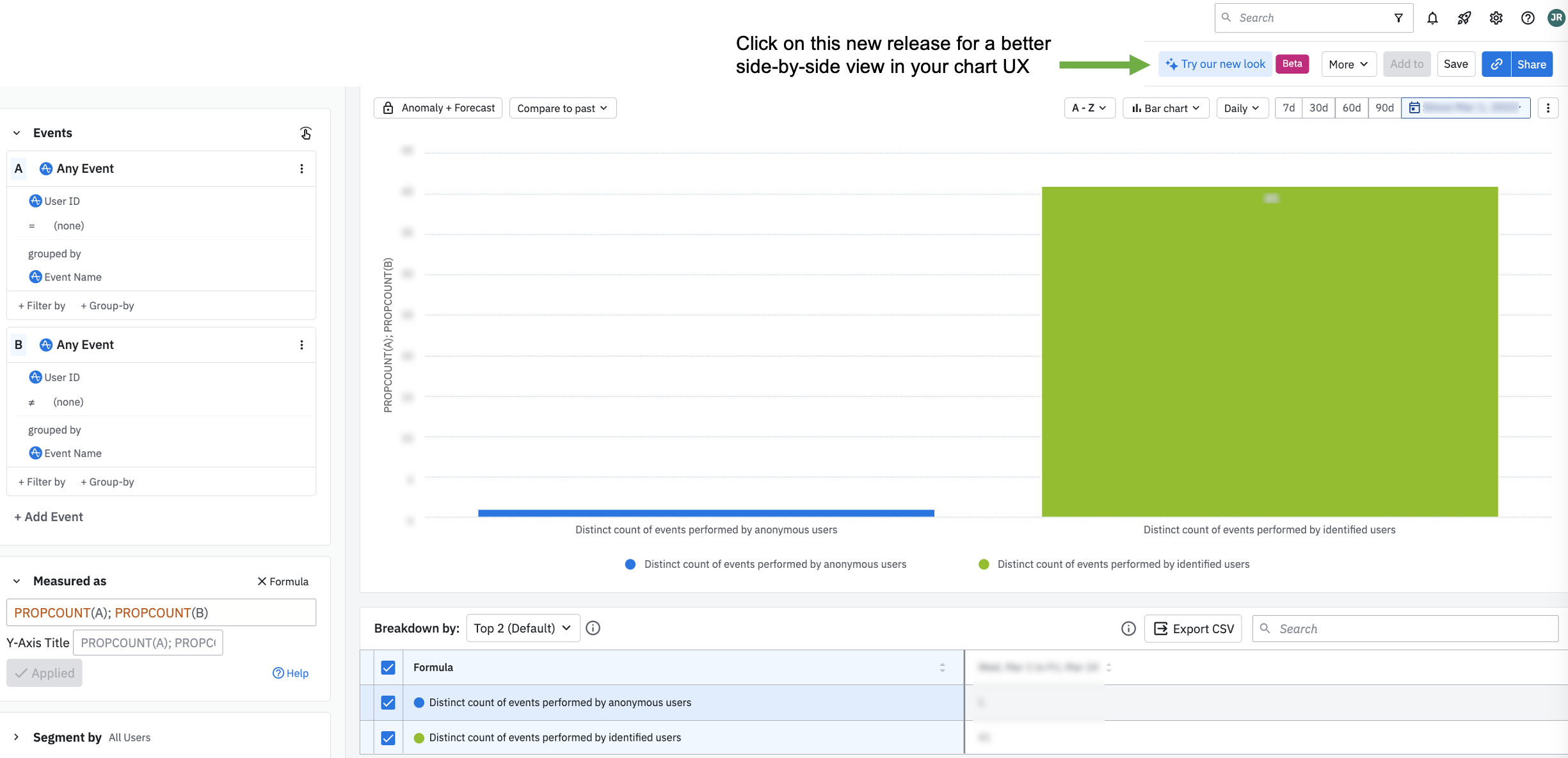Open the Compare to past dropdown
Image resolution: width=1568 pixels, height=758 pixels.
pyautogui.click(x=563, y=108)
